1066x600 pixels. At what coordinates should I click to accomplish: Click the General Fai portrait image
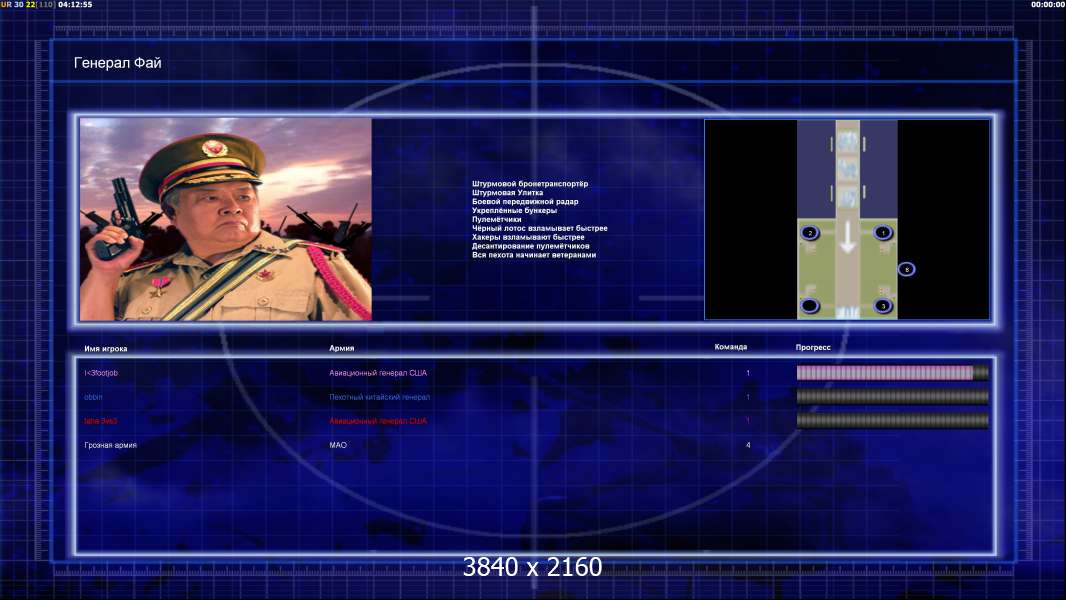pos(226,219)
